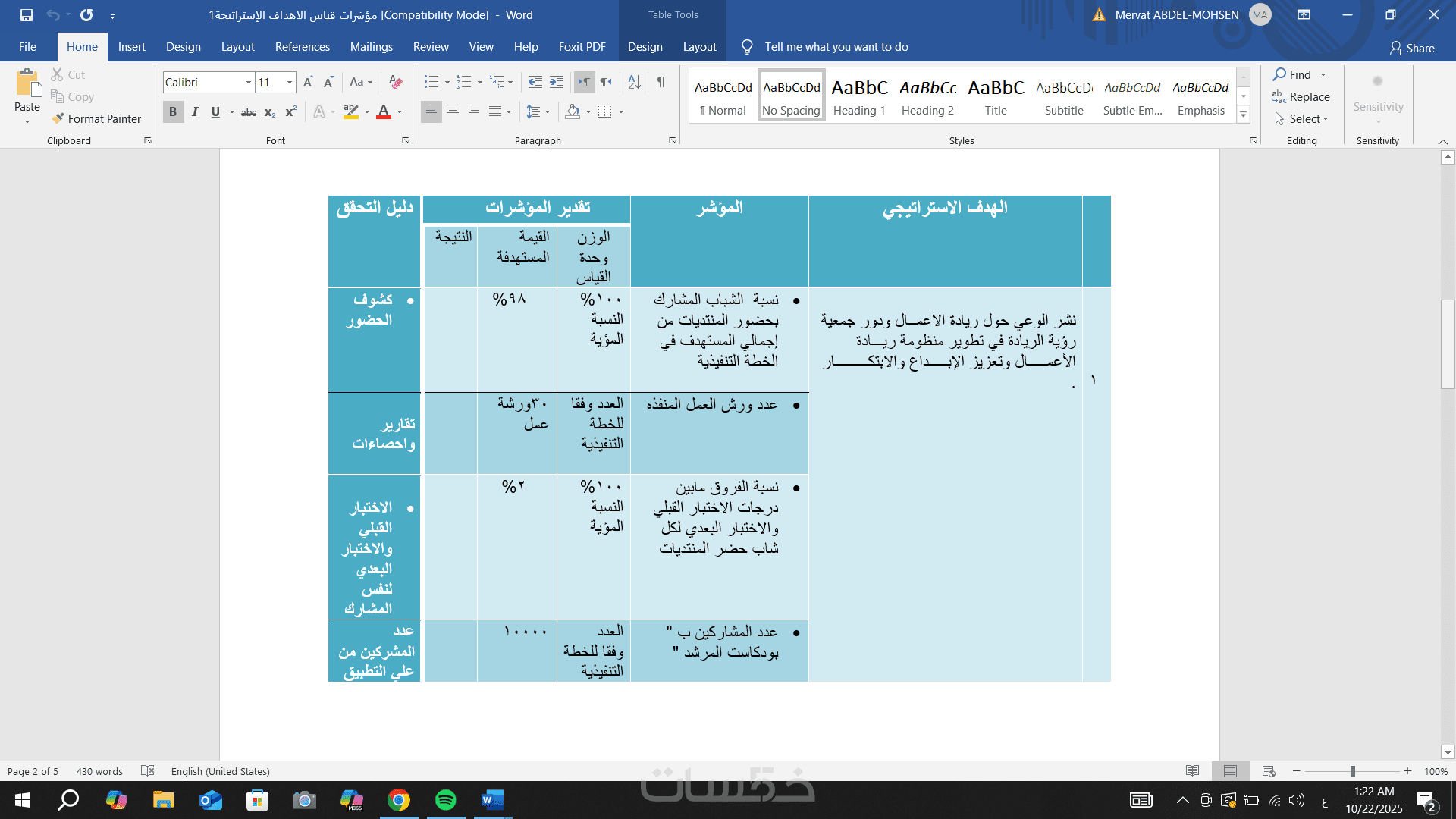Click the zoom slider handle
Screen dimensions: 1456x819
point(1352,771)
